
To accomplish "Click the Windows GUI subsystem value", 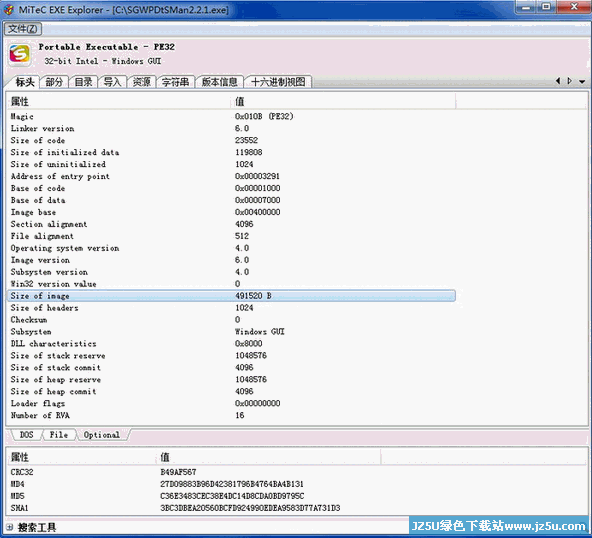I will [x=259, y=331].
